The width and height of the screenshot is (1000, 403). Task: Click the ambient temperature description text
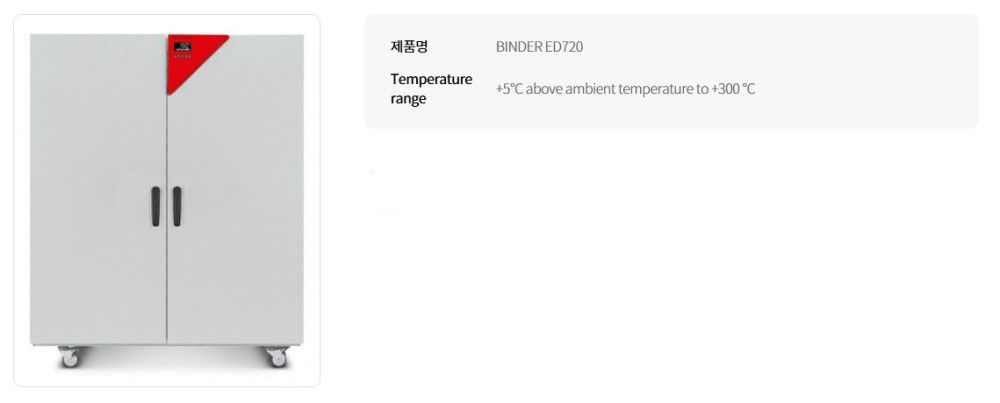pyautogui.click(x=625, y=89)
